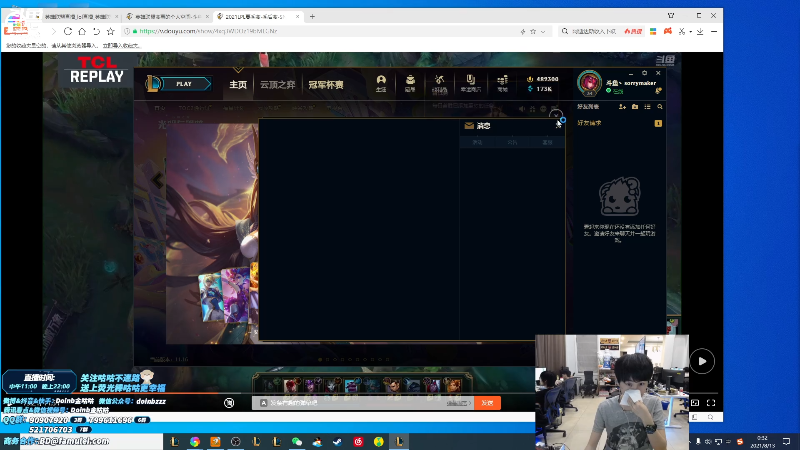Open NetEase Music red taskbar icon
Screen dimensions: 800x450
358,441
